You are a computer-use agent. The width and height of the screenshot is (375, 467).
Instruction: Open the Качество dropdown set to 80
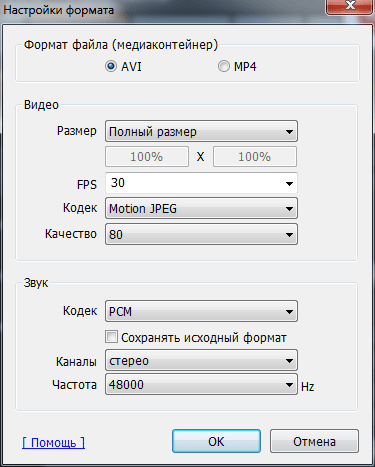tap(201, 234)
